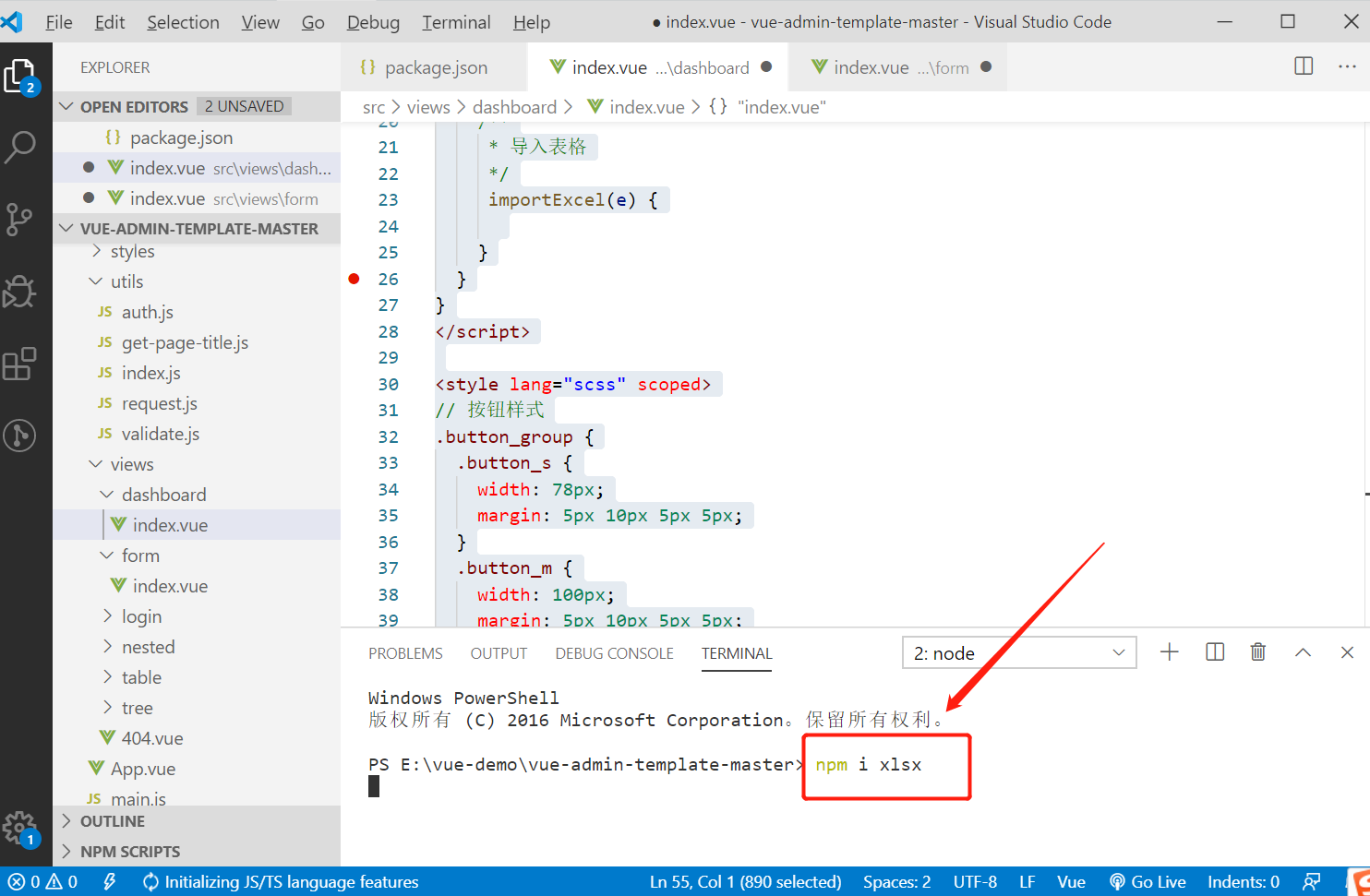Open the Extensions view
This screenshot has width=1370, height=896.
point(19,364)
